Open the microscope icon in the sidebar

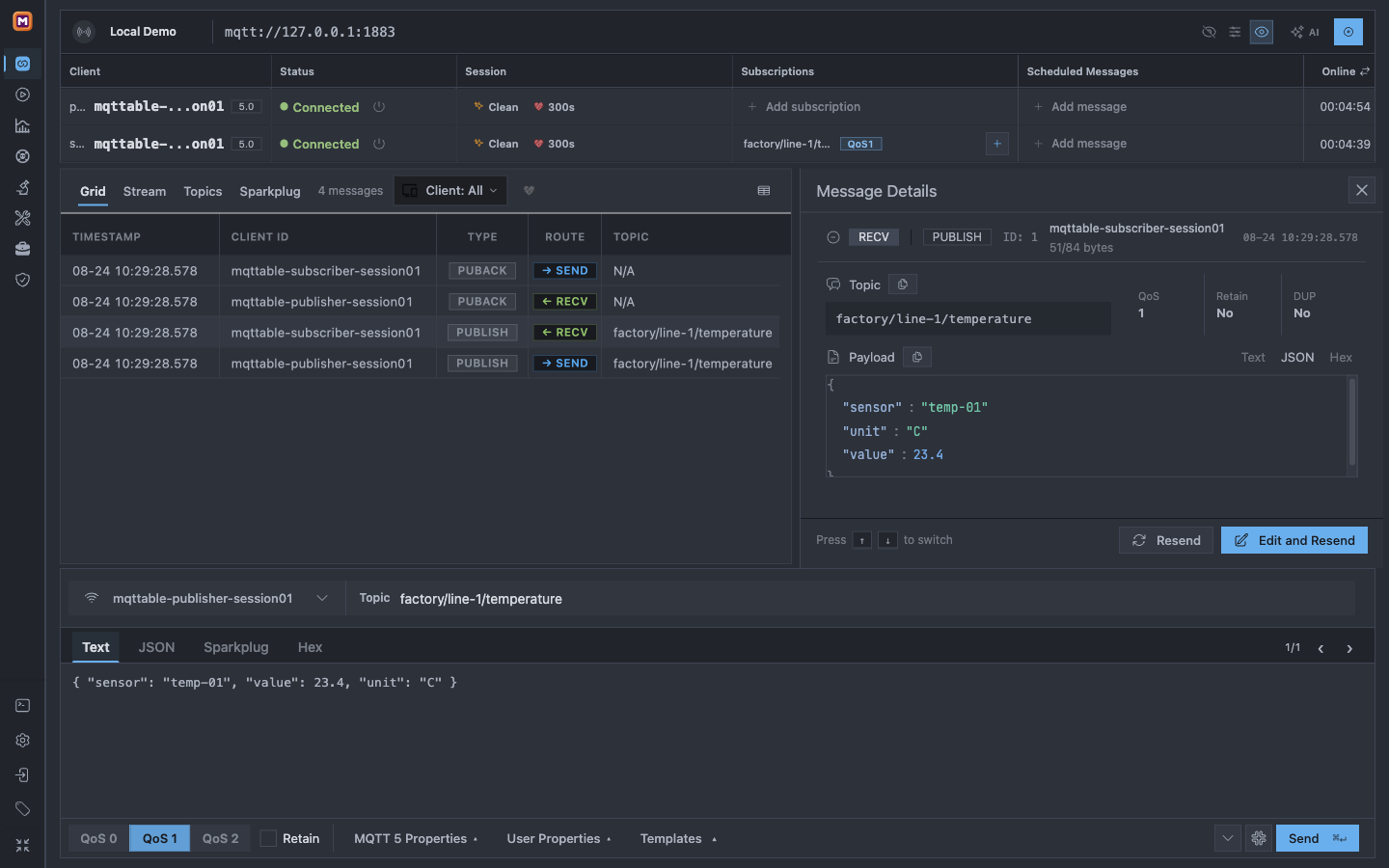click(x=22, y=187)
